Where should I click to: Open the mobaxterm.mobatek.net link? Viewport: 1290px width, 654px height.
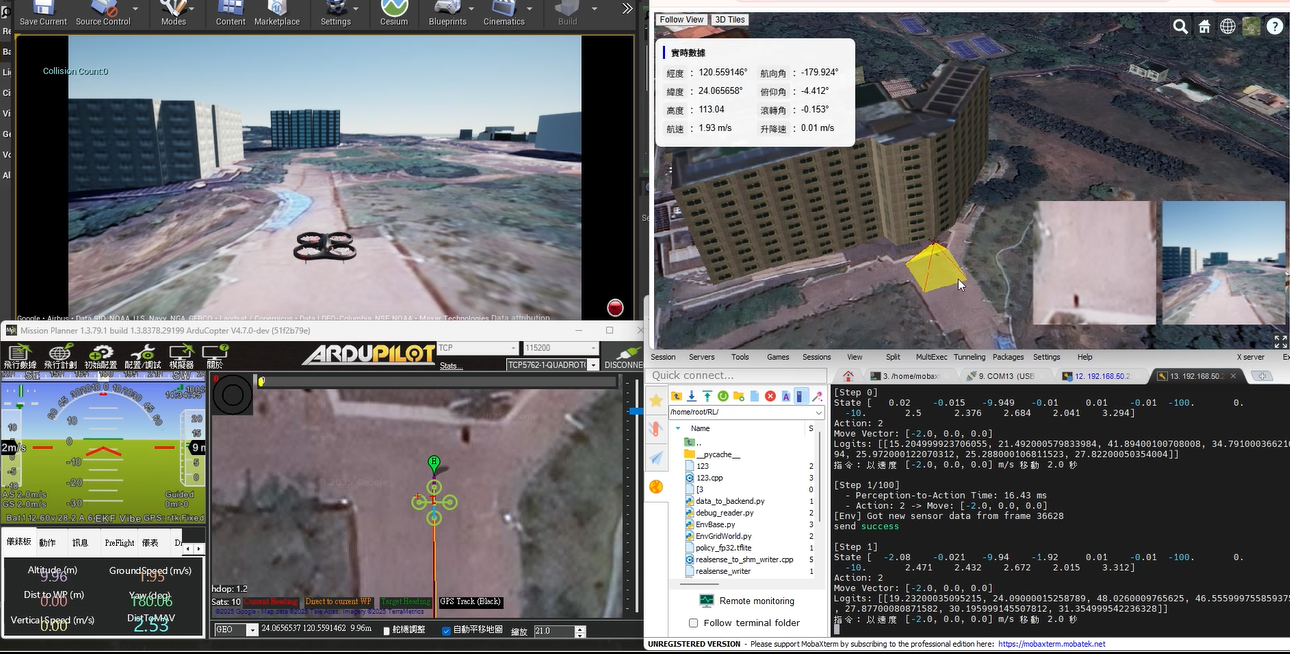point(1050,644)
